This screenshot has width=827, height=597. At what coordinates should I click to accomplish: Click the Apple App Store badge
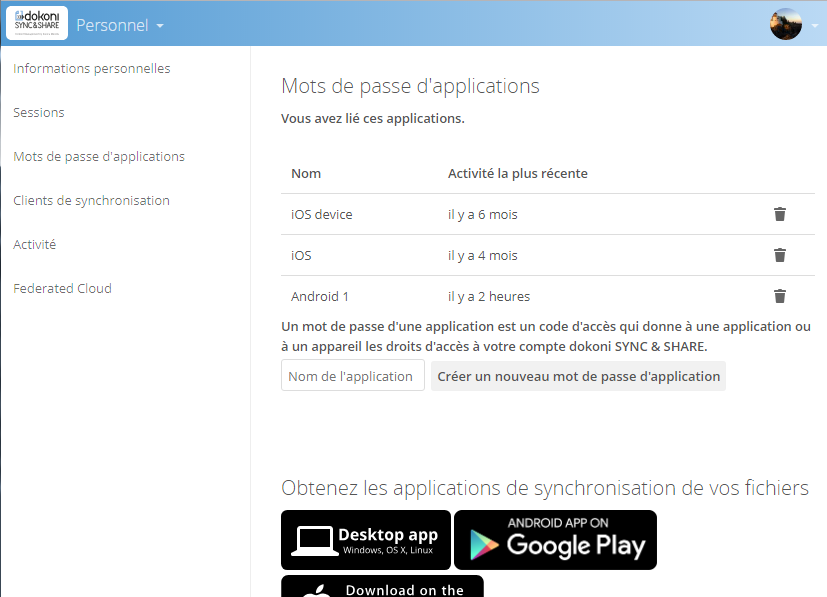[x=382, y=586]
